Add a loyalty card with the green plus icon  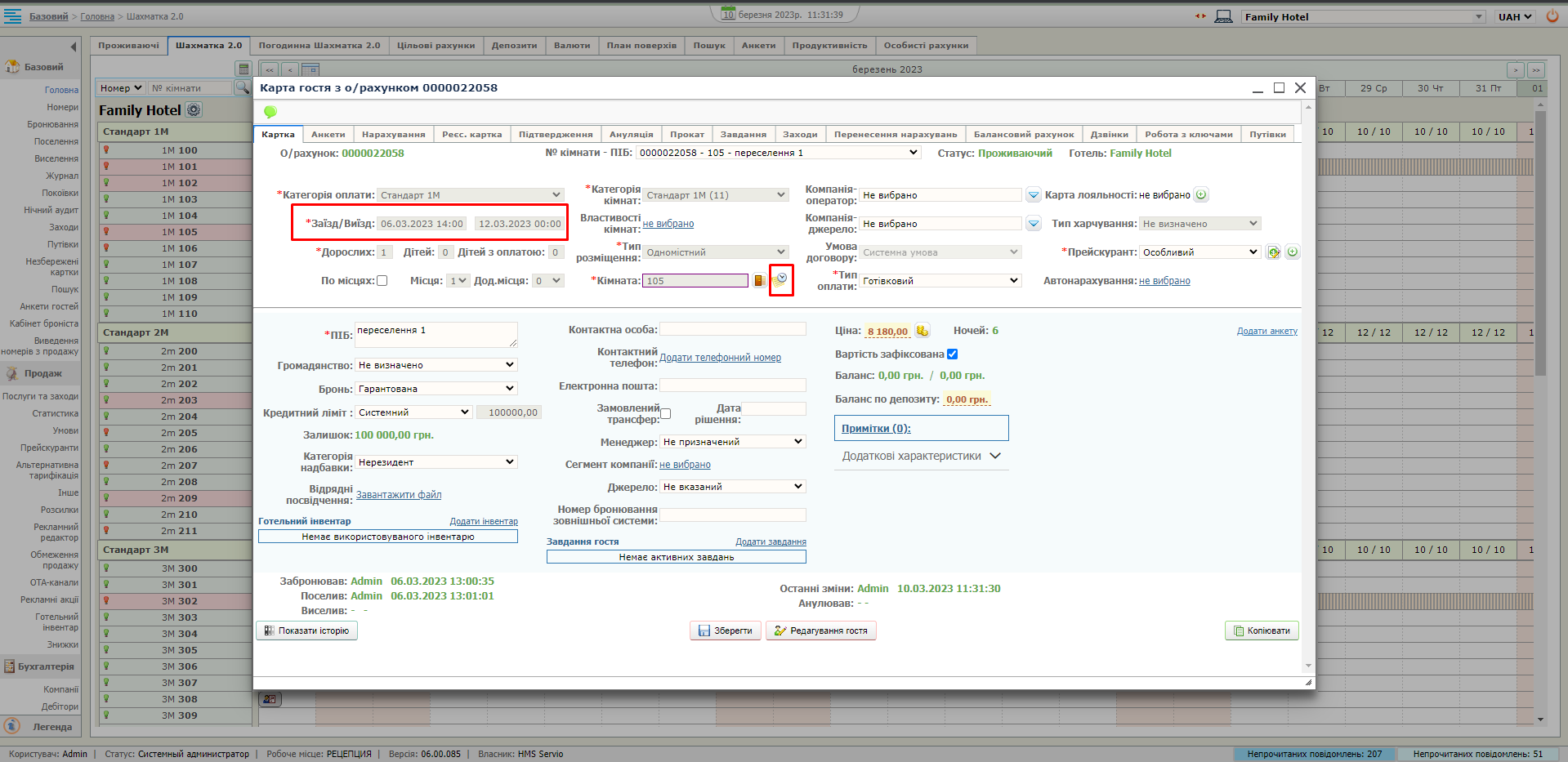(1201, 195)
